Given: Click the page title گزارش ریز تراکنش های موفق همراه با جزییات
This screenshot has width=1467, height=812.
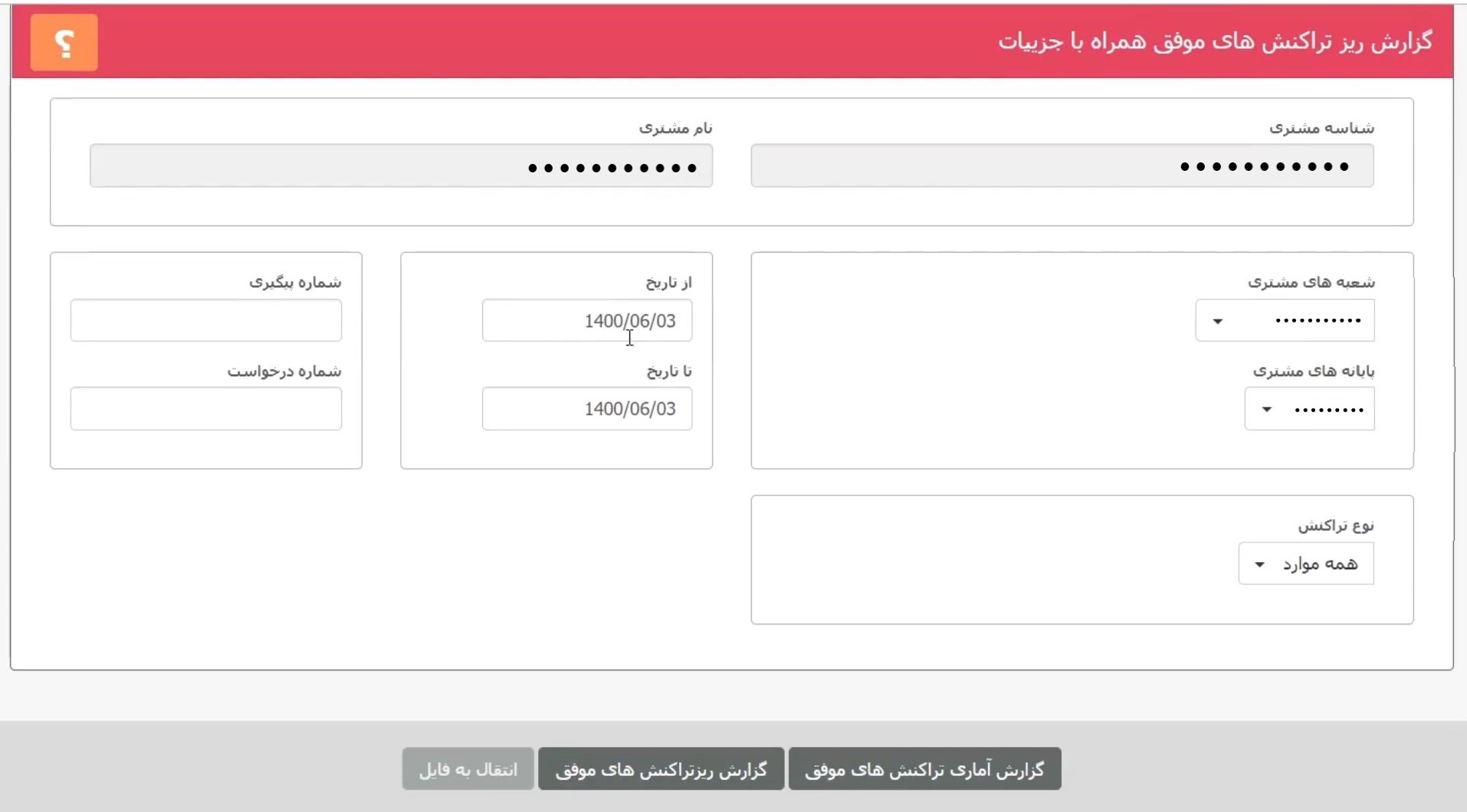Looking at the screenshot, I should (1216, 41).
